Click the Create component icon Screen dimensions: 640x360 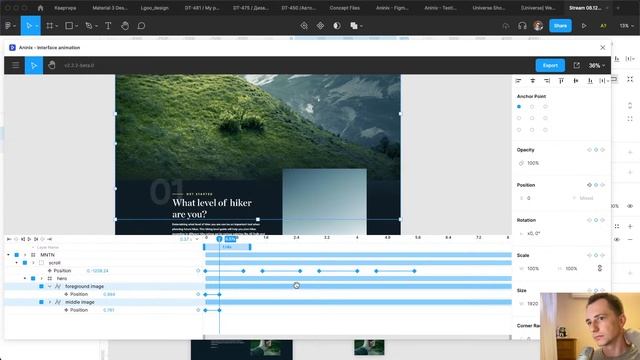point(320,26)
